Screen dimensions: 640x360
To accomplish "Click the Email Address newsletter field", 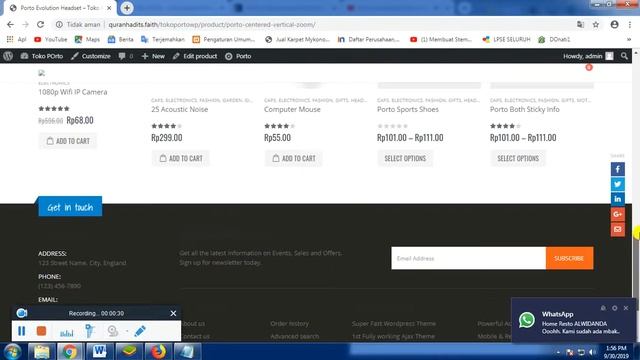I will click(x=469, y=258).
